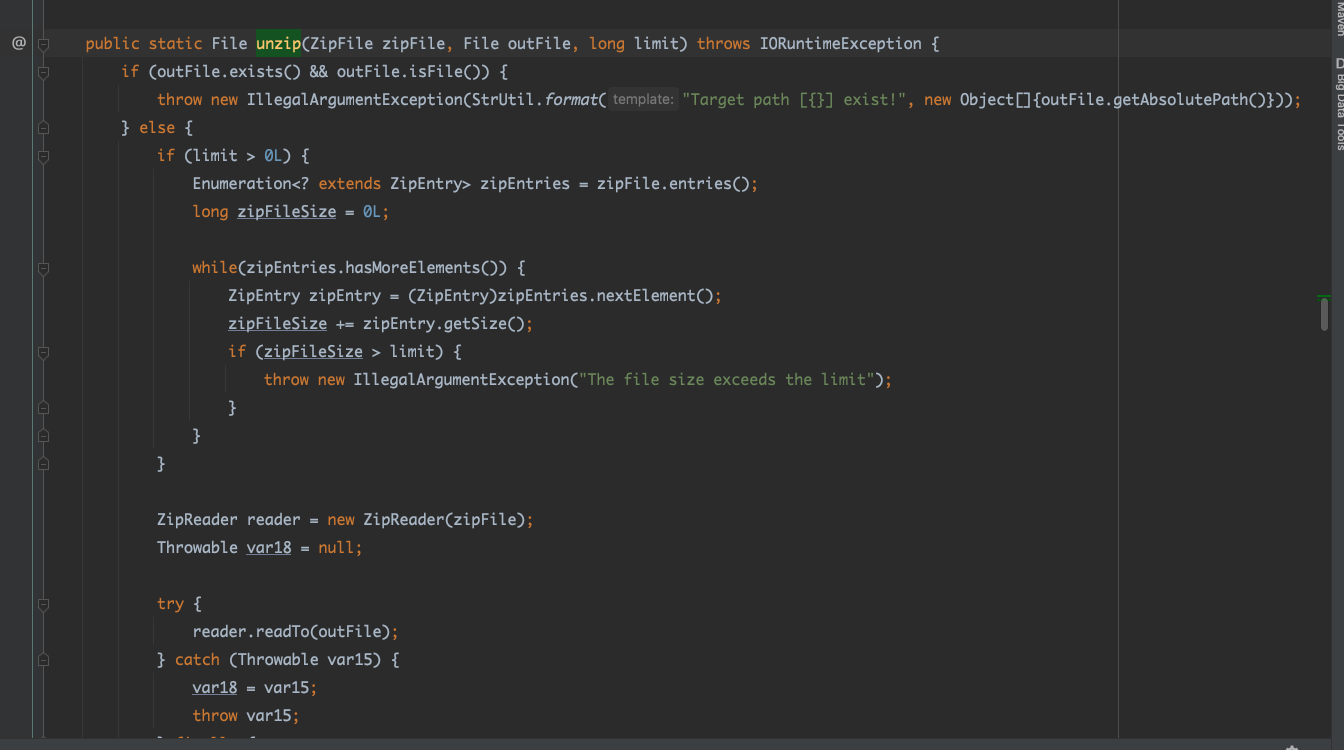
Task: Fold the '} else {' block in the gutter
Action: [x=43, y=128]
